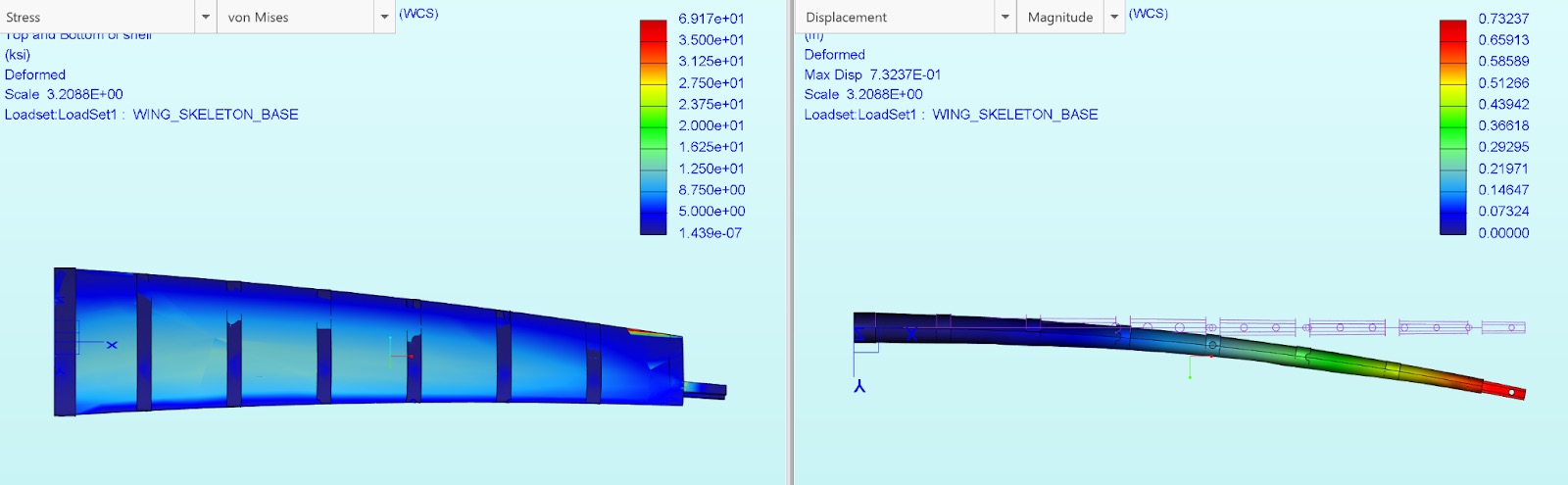Click the 2.000e+01 stress legend value

click(x=711, y=125)
